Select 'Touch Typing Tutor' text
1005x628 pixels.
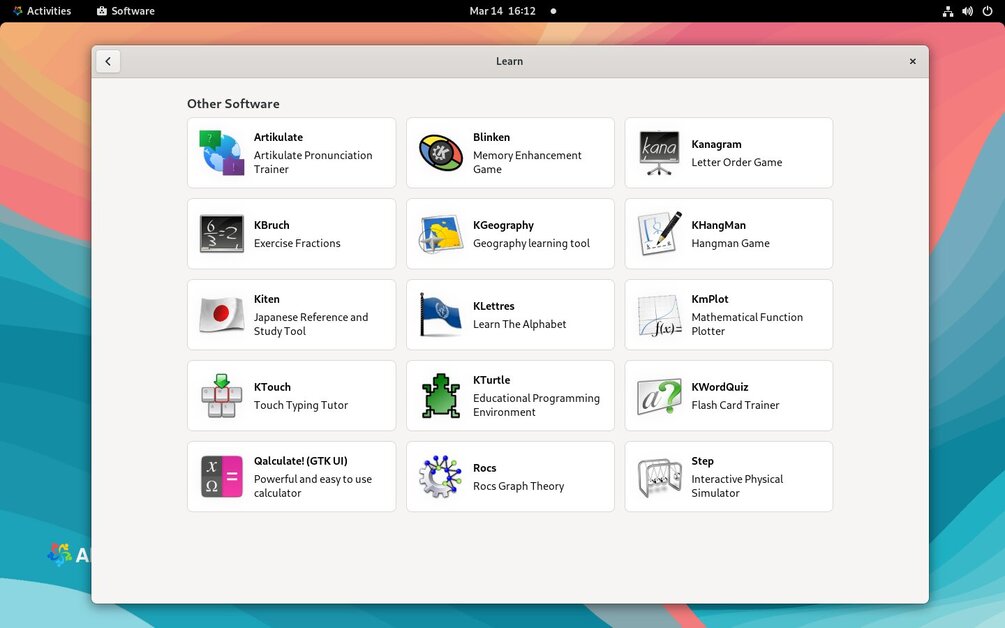301,406
